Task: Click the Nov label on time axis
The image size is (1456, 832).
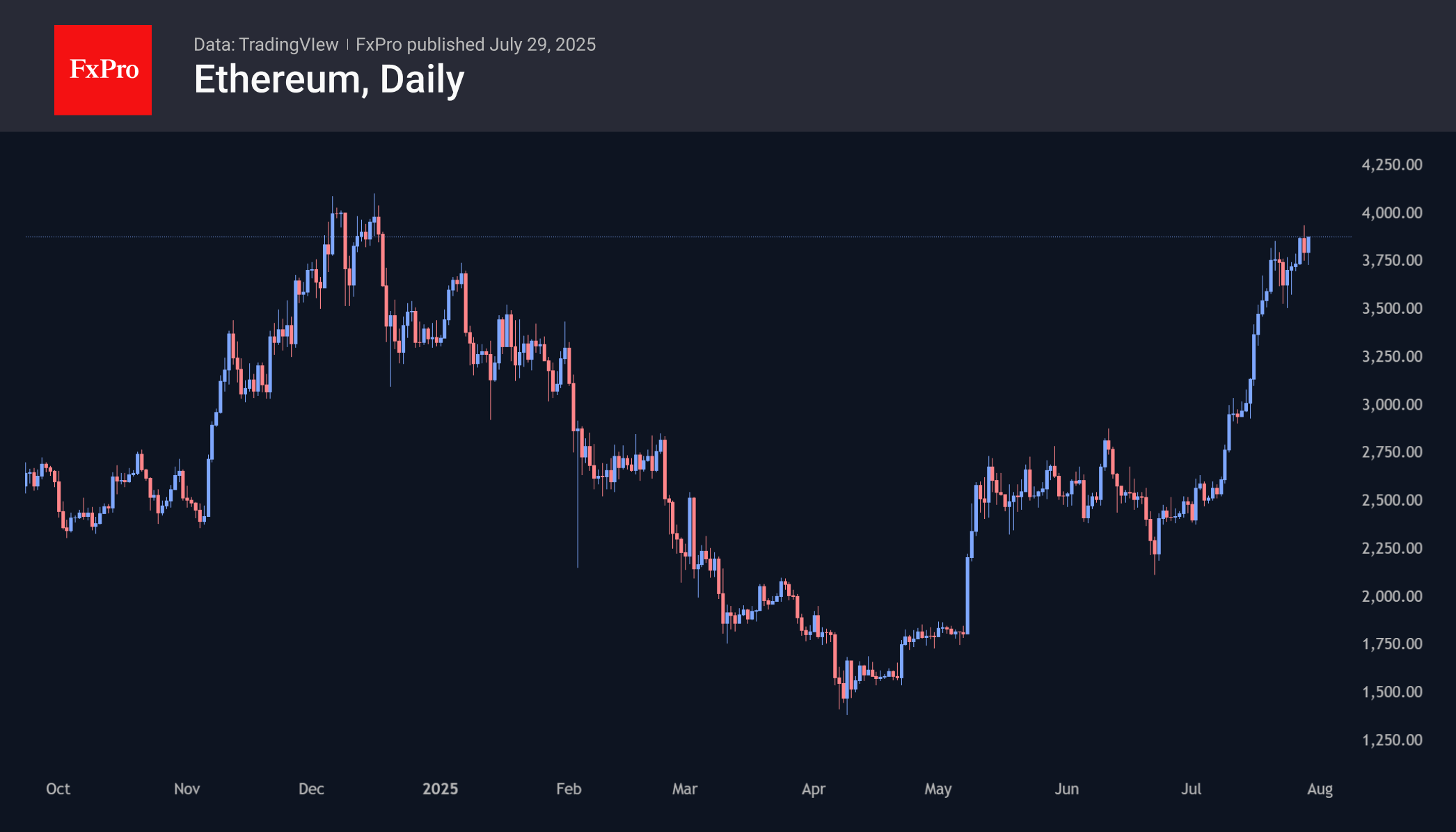Action: (x=187, y=789)
